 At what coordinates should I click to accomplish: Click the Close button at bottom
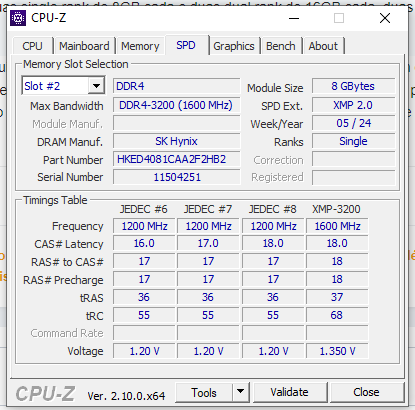pos(366,392)
